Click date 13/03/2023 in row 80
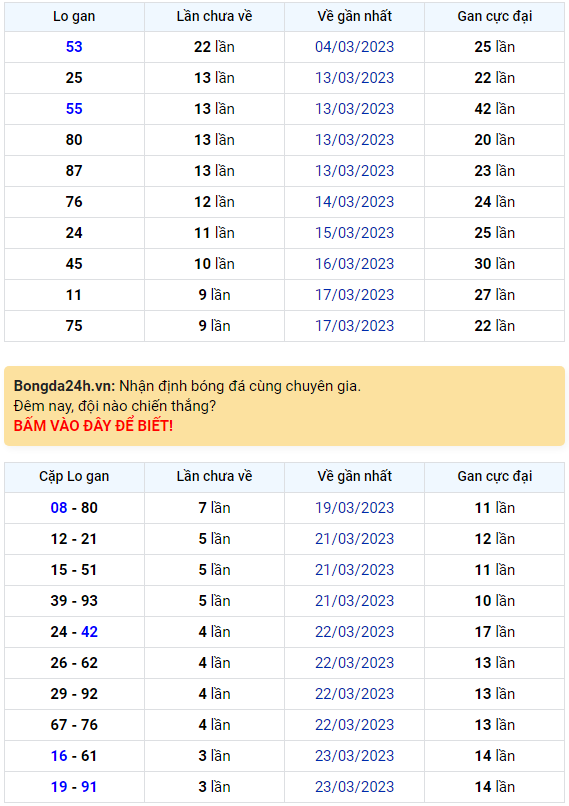 pyautogui.click(x=355, y=140)
